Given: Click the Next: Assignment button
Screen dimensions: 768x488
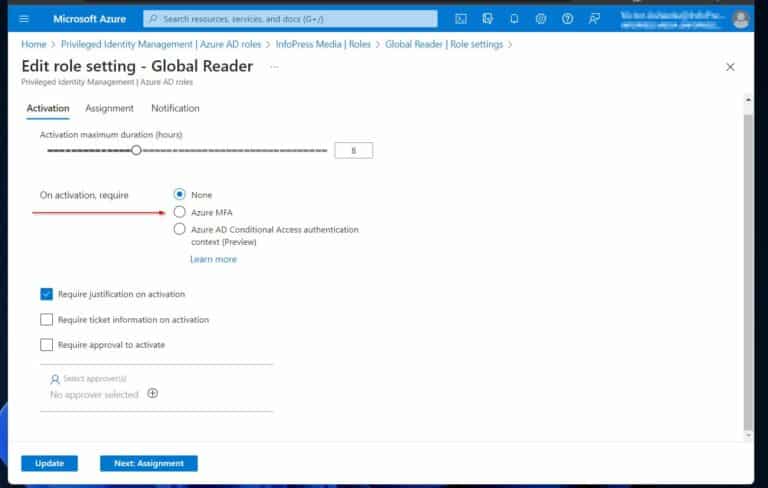Looking at the screenshot, I should click(149, 464).
